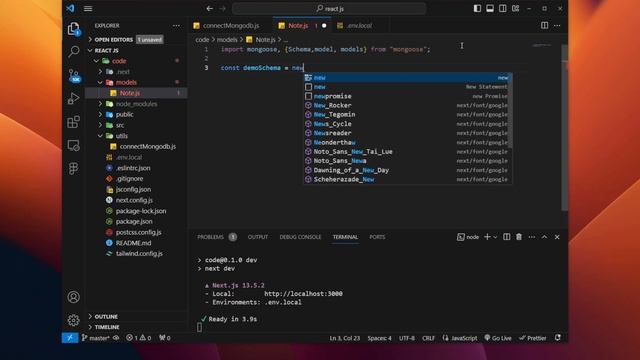Open editor More Actions ellipsis
Viewport: 640px width, 360px height.
(x=557, y=25)
